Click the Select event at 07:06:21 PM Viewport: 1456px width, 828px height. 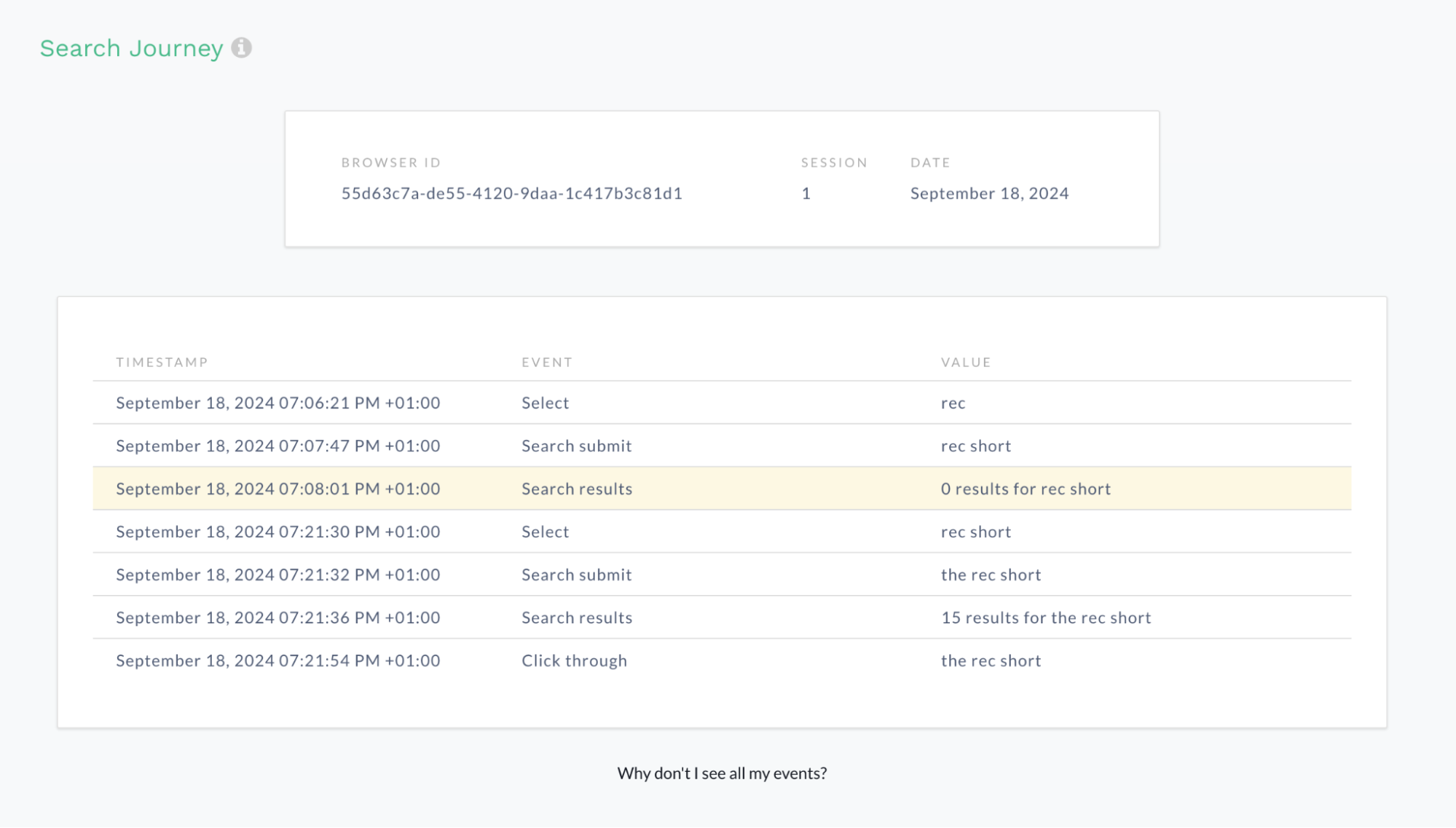545,403
